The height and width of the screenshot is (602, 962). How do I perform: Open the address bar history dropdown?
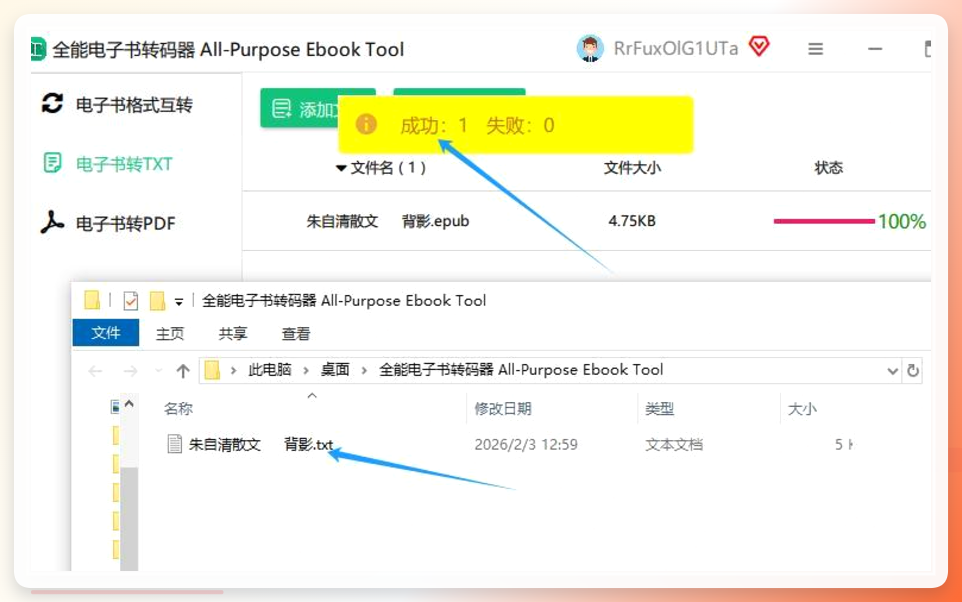[x=893, y=371]
